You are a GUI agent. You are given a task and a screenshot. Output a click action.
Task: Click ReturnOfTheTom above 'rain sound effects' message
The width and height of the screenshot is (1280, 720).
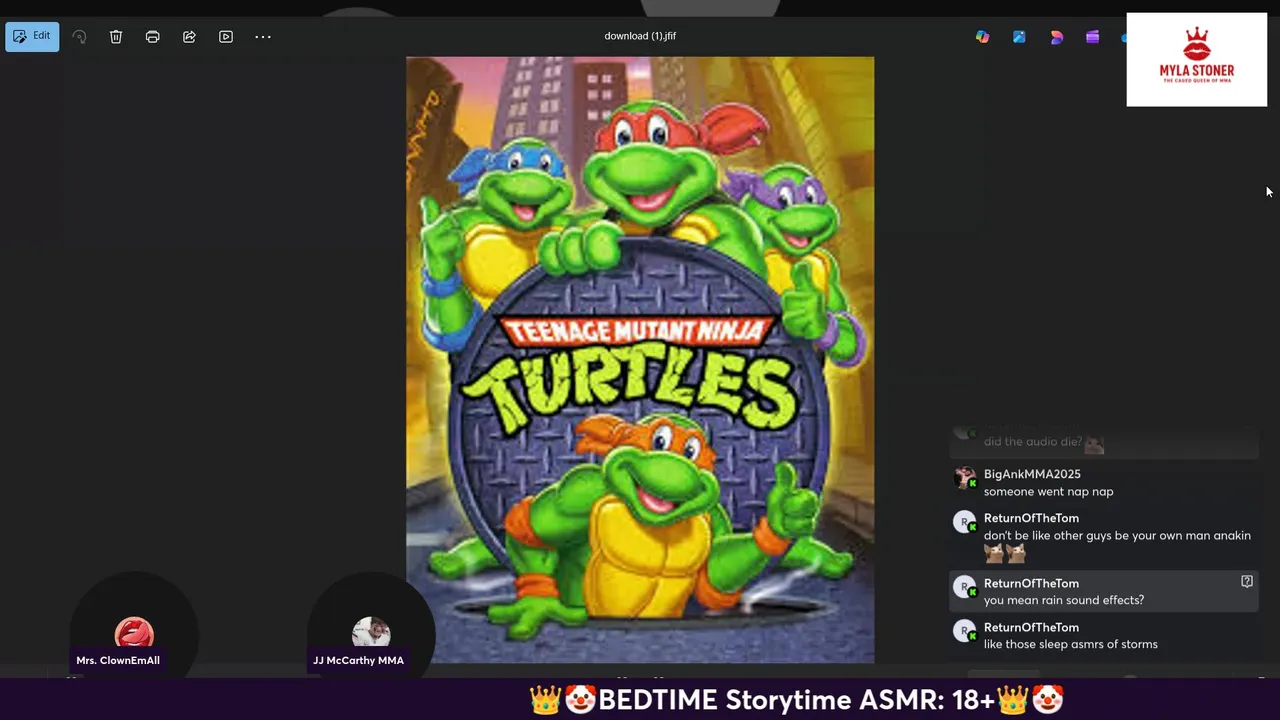pos(1031,583)
